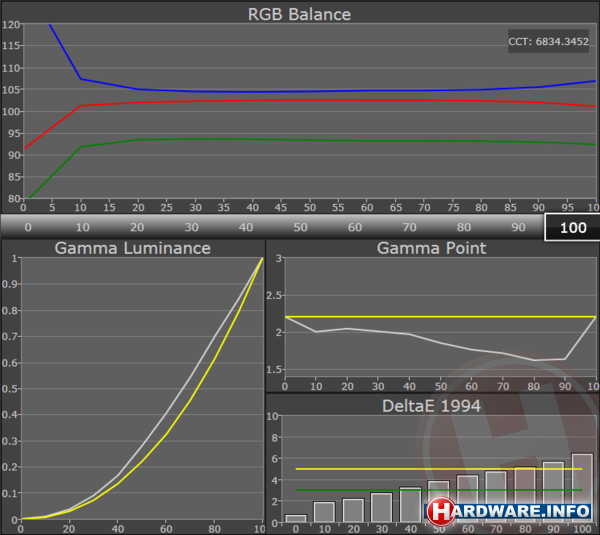Click the 40 step in grayscale strip
Viewport: 600px width, 535px height.
(245, 227)
